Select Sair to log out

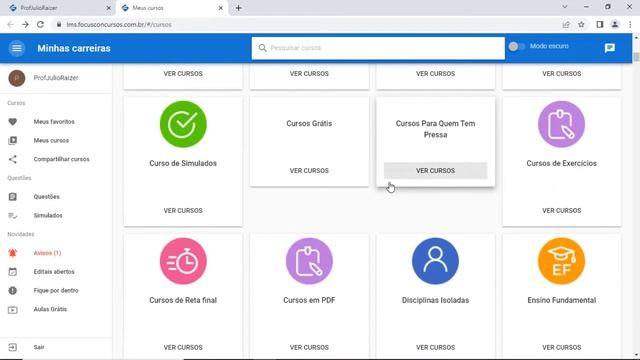[39, 347]
